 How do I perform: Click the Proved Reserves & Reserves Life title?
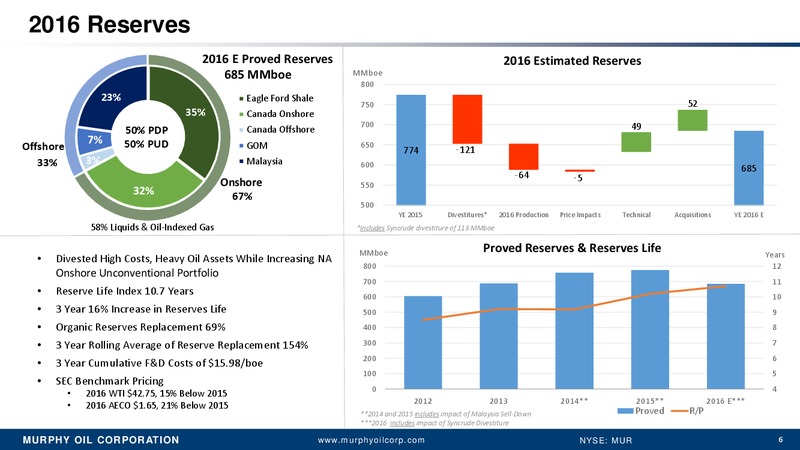click(x=572, y=248)
